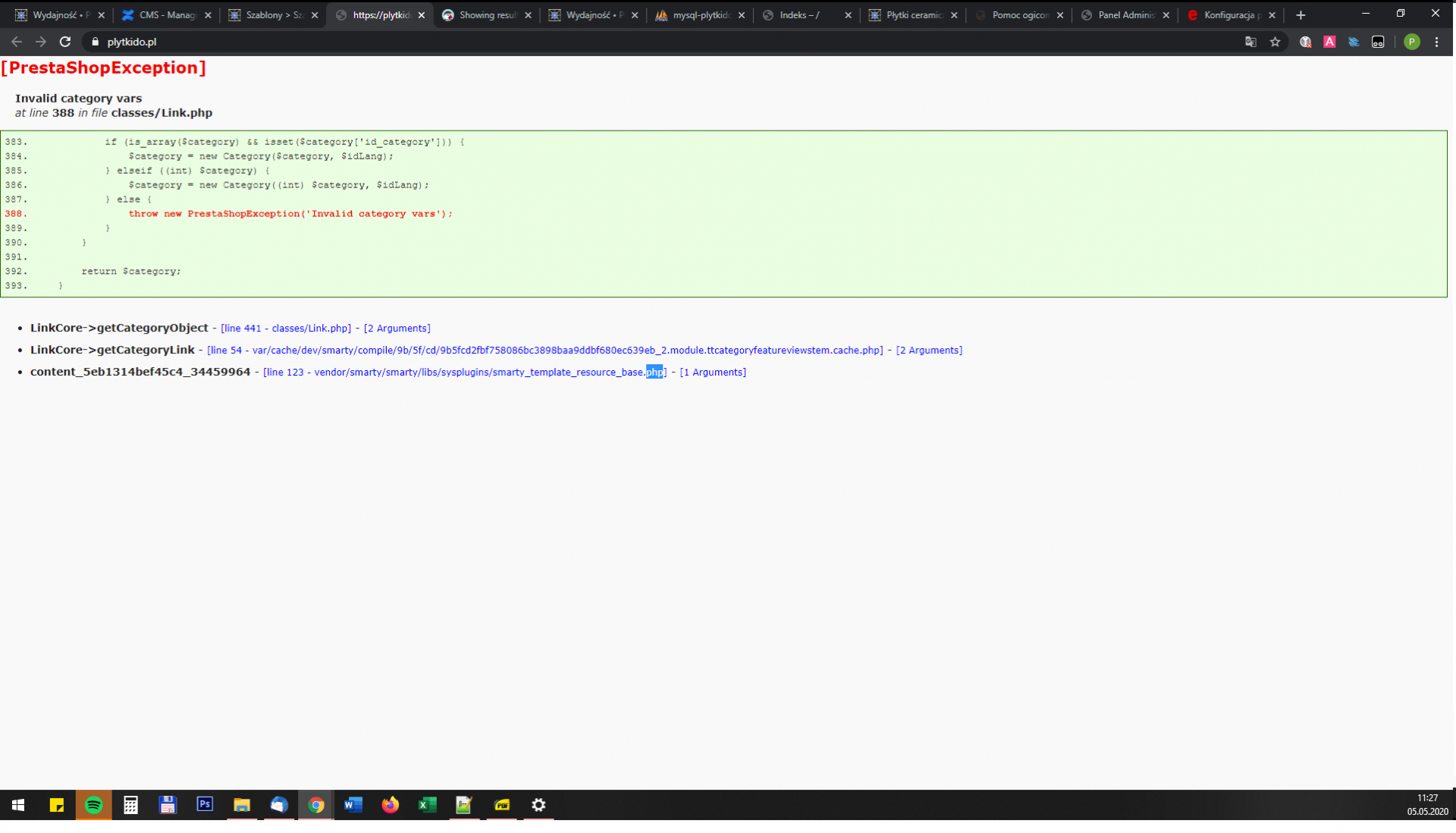Open the smarty_template_resource_base.php line 123 link
The image size is (1456, 833).
(464, 372)
